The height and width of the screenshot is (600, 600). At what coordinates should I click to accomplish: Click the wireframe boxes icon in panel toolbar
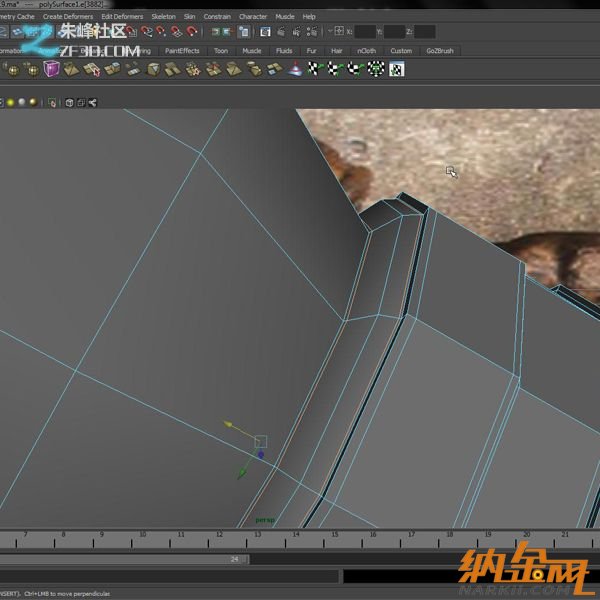(81, 102)
